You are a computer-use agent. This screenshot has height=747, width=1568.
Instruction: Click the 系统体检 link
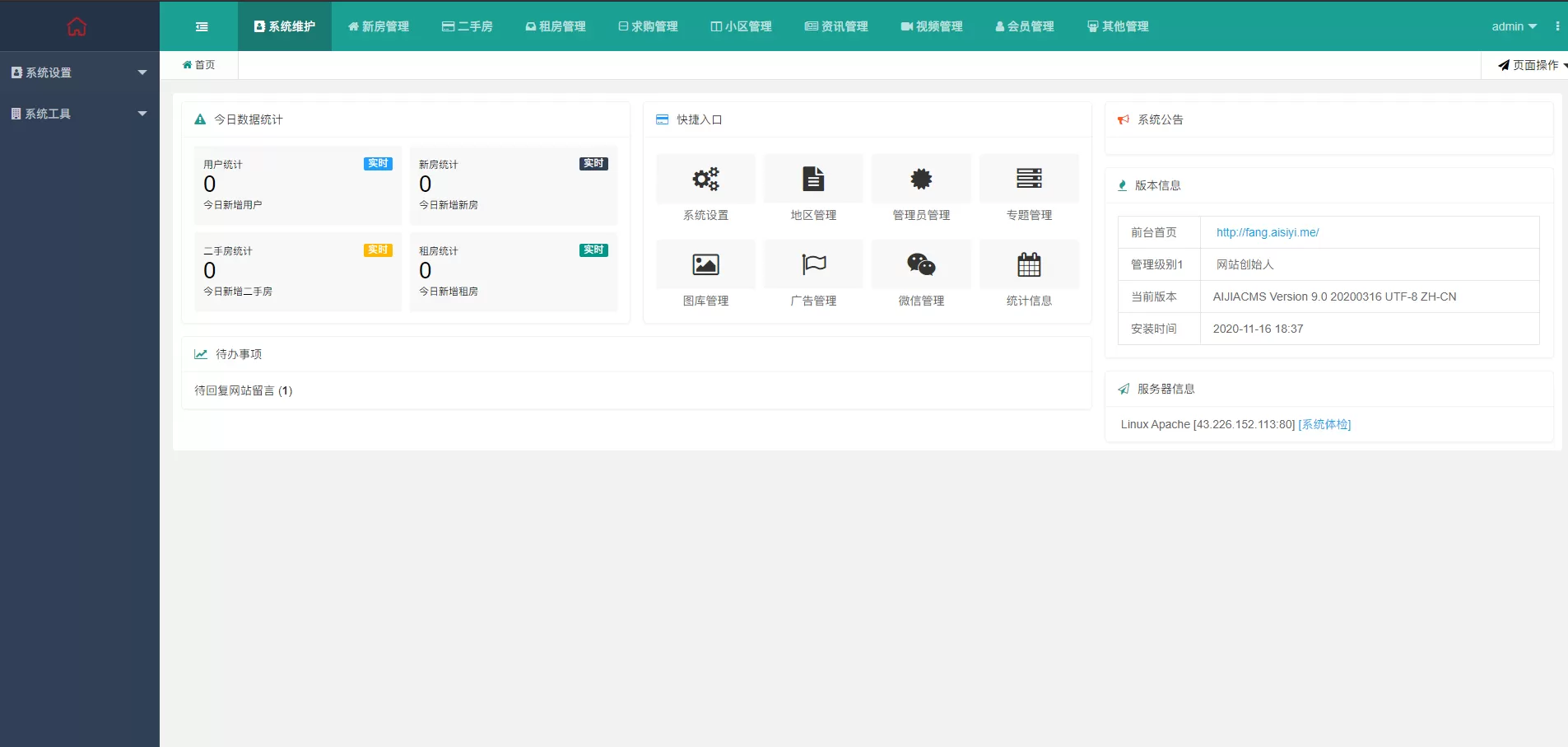tap(1324, 424)
